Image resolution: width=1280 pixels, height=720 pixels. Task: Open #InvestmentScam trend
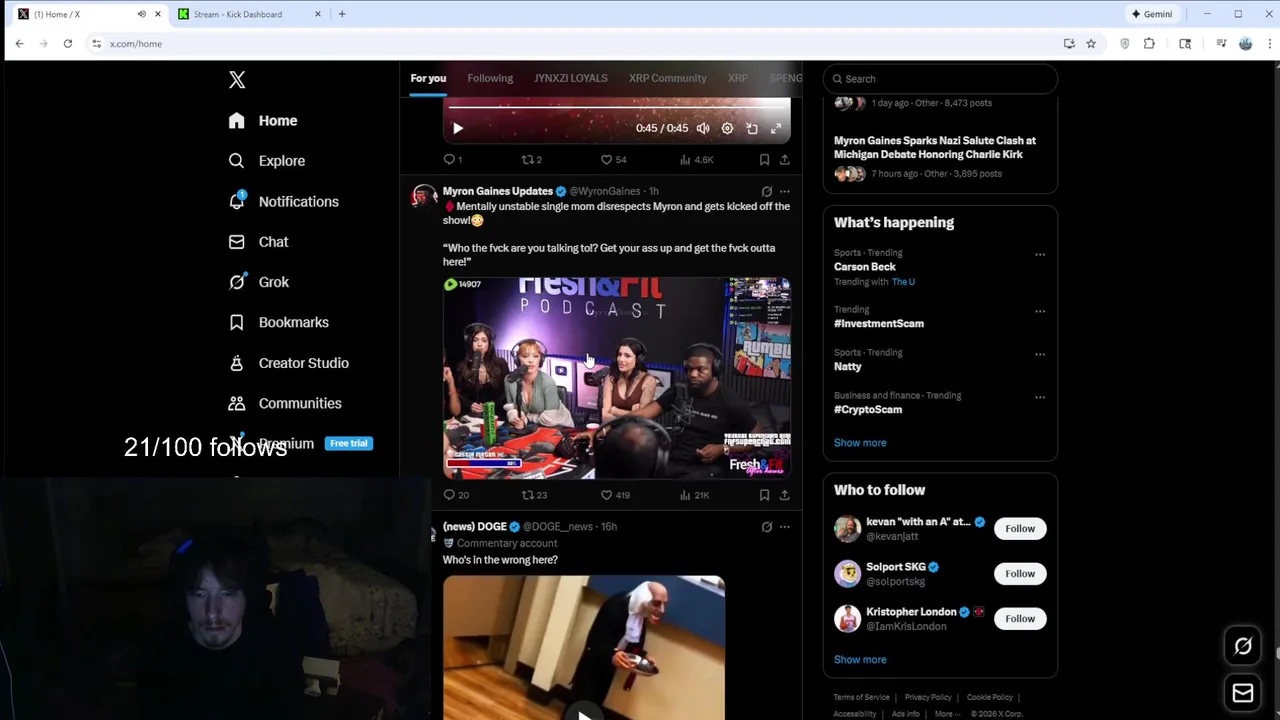(x=879, y=324)
